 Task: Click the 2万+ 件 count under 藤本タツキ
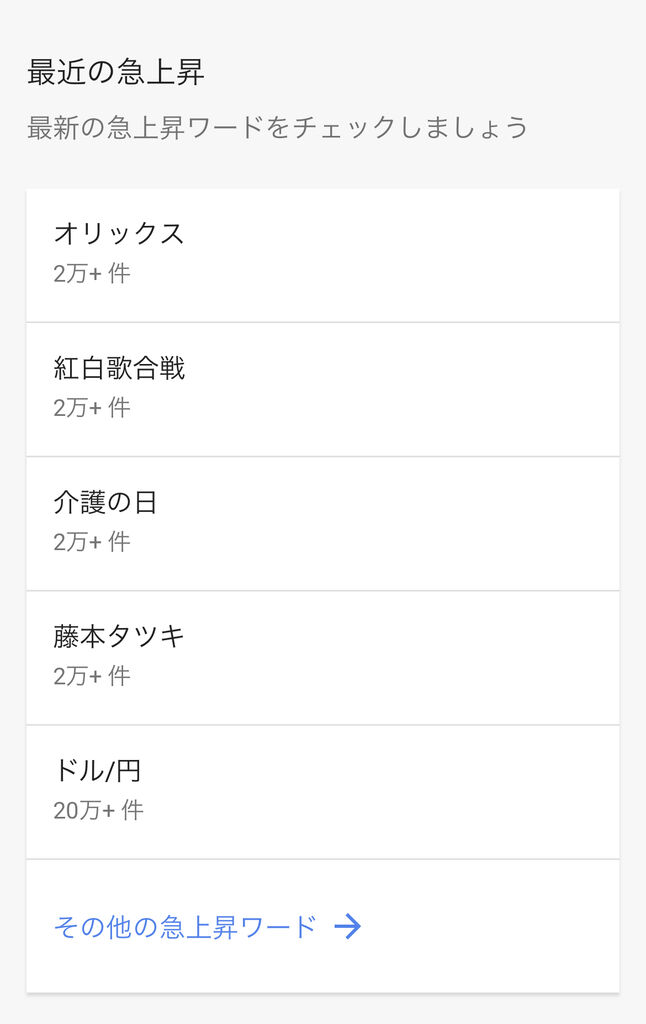(92, 676)
